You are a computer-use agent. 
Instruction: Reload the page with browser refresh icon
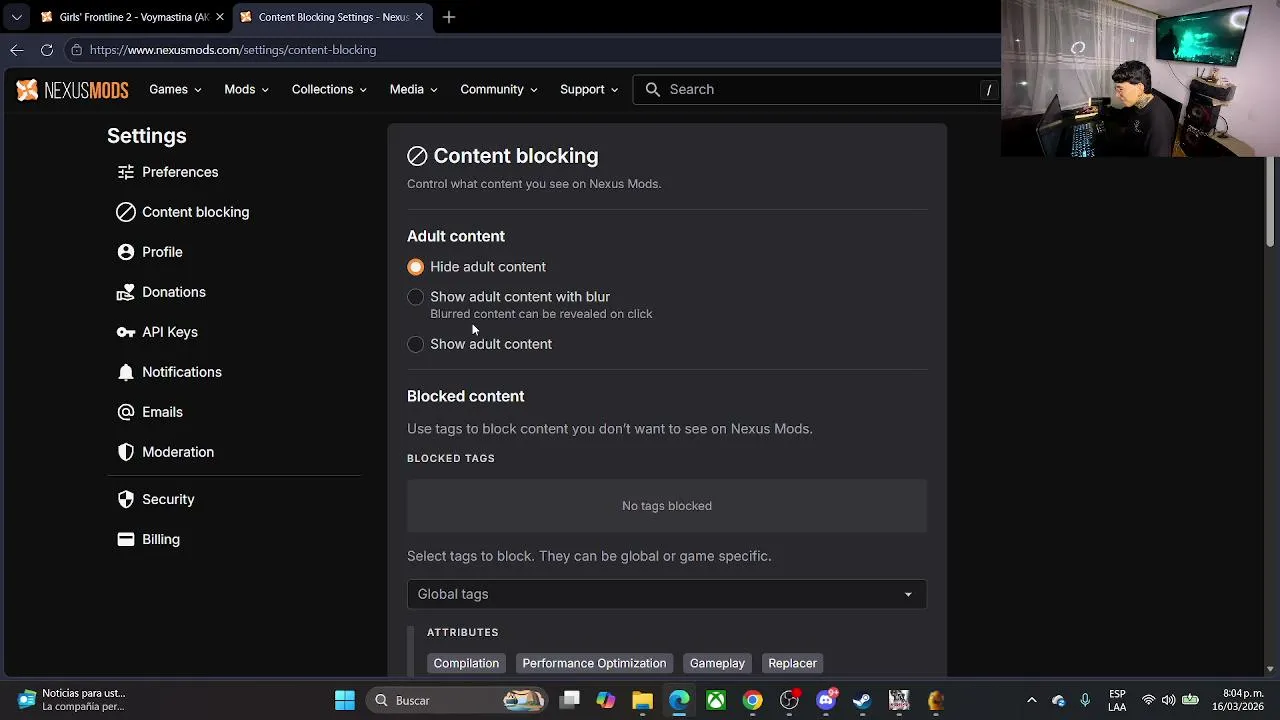[47, 50]
